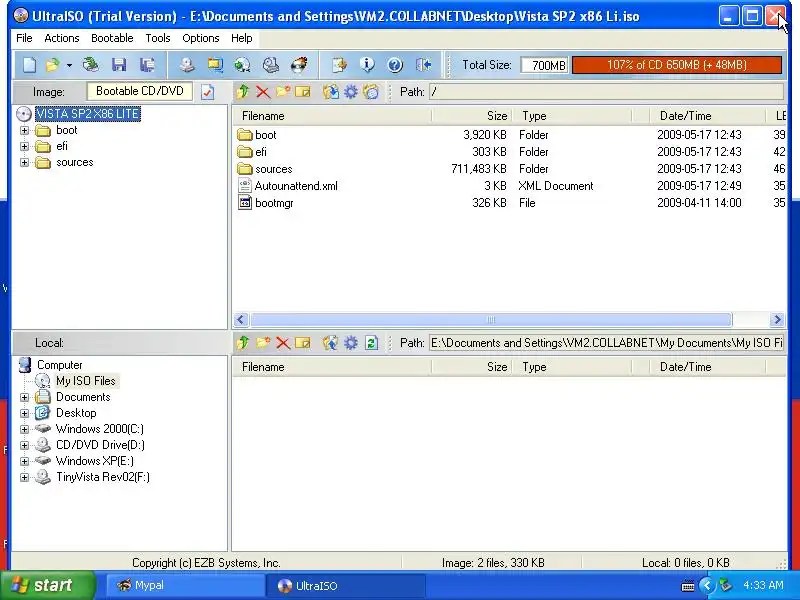Screen dimensions: 800x600
Task: Click the document with orange arrow icon
Action: tap(339, 65)
